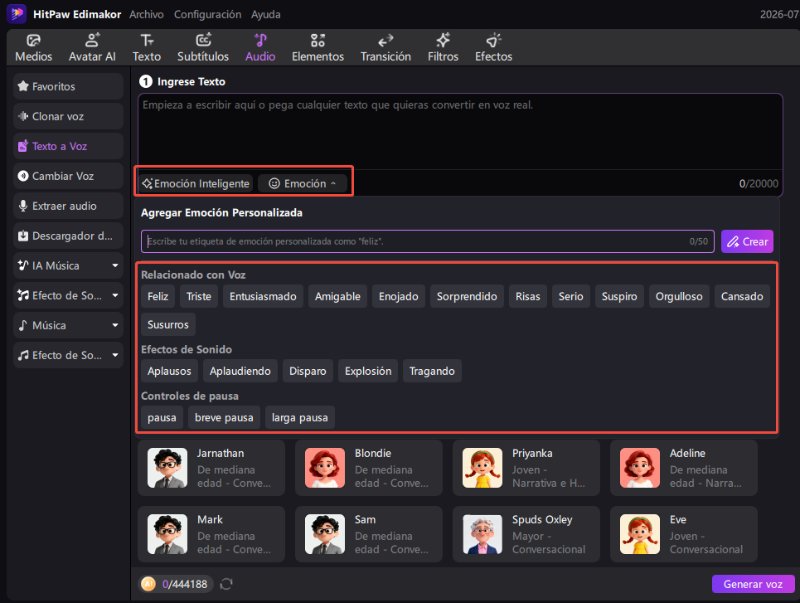Insert the Triste emotion tag
The width and height of the screenshot is (800, 603).
point(198,296)
